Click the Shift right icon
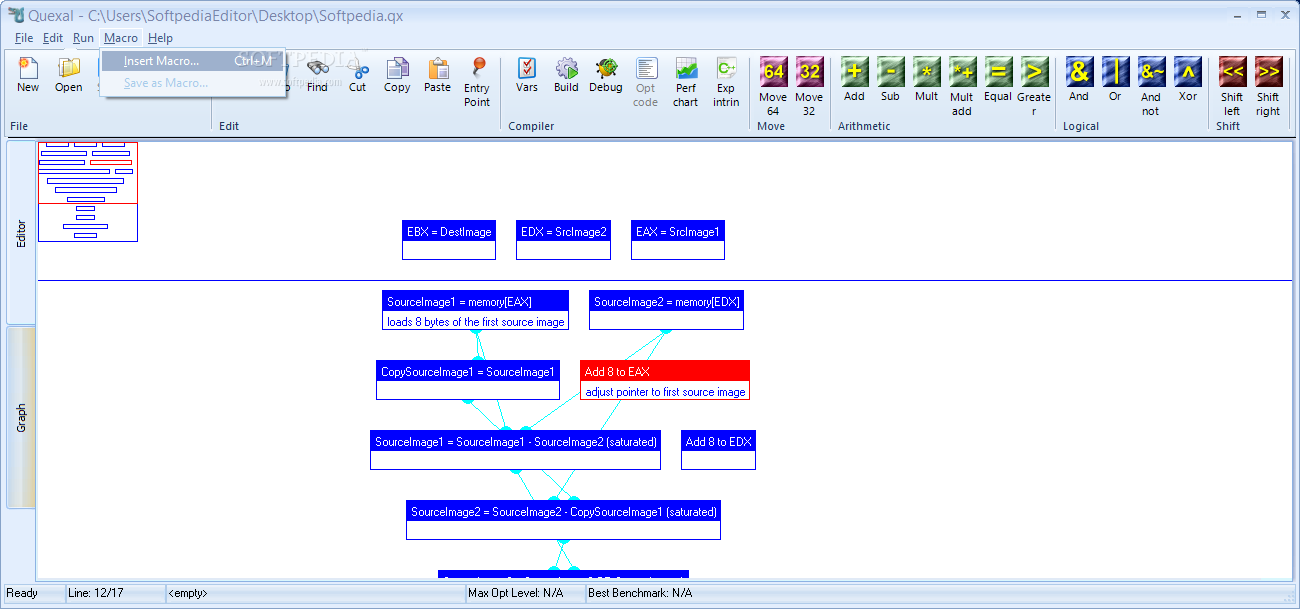Screen dimensions: 1300x609 coord(1268,71)
